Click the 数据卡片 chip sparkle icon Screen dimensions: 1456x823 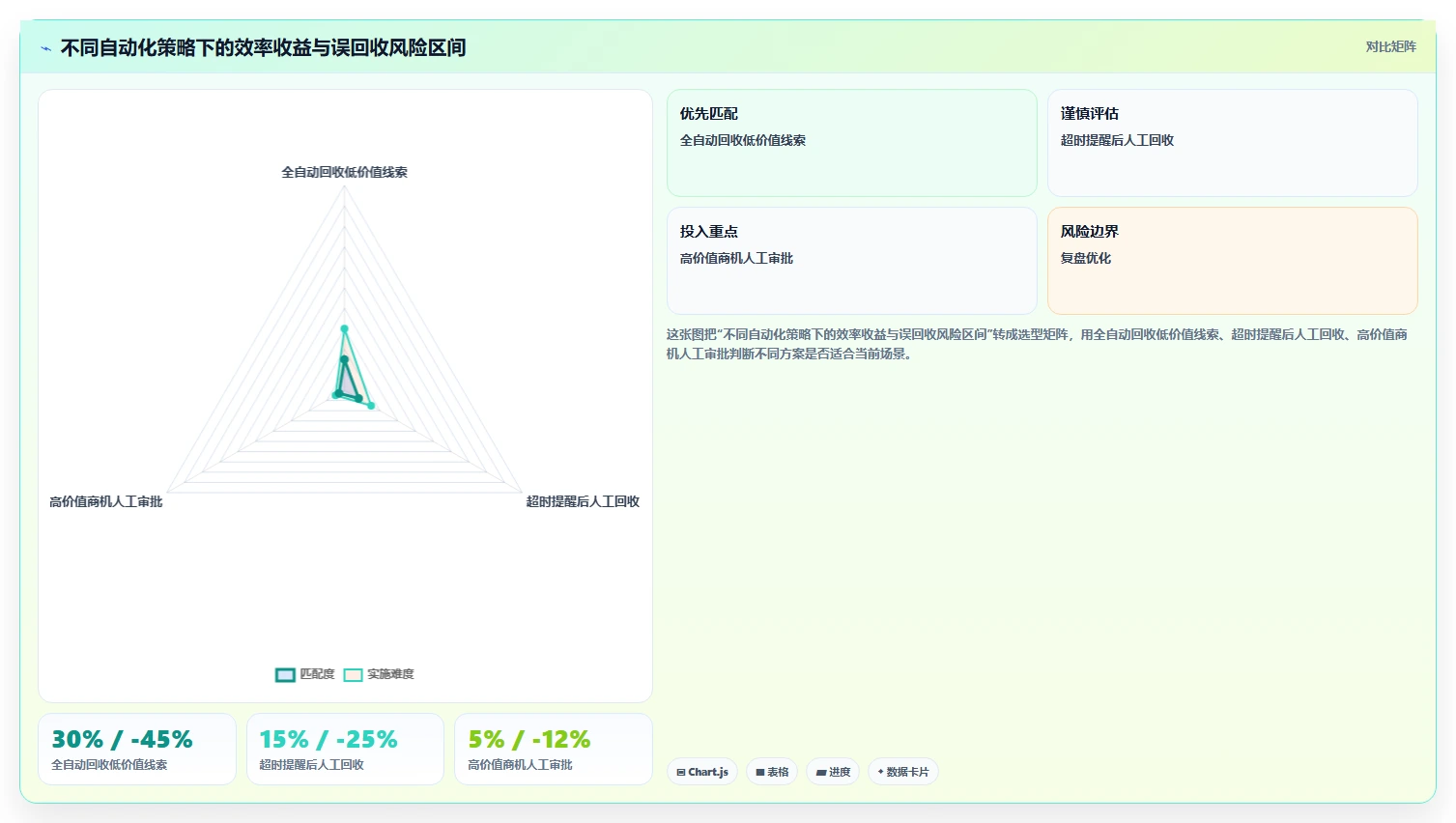[x=880, y=772]
